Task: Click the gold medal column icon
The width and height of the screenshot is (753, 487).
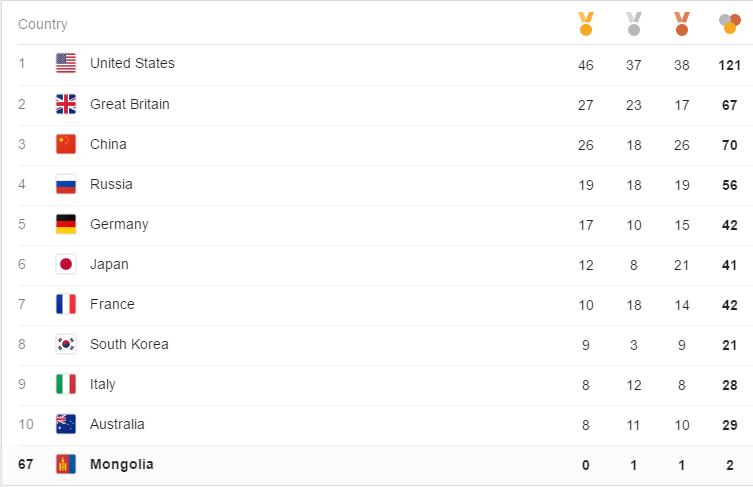Action: (x=585, y=24)
